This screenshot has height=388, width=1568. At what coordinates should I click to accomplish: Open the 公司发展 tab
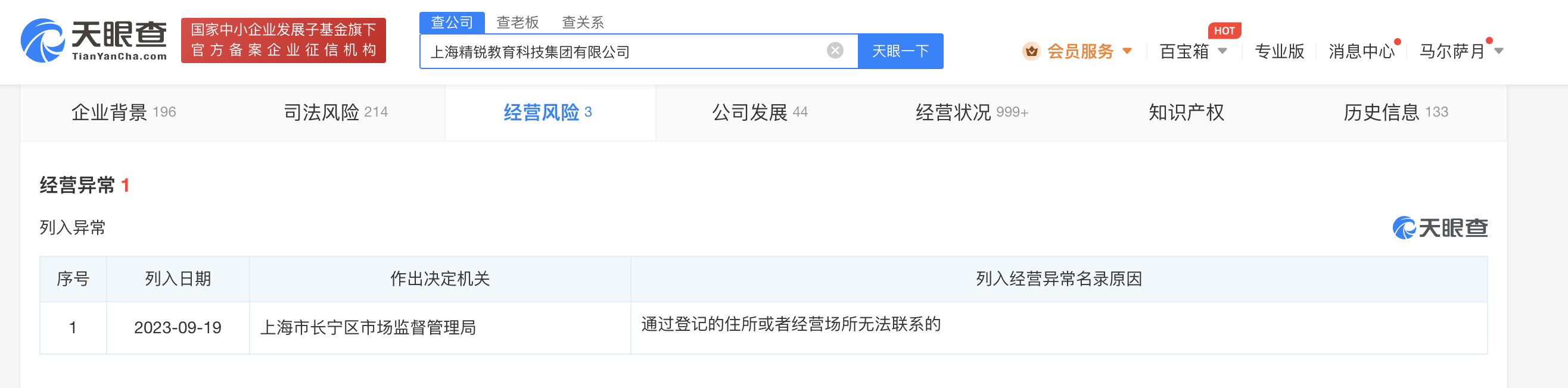pyautogui.click(x=760, y=112)
